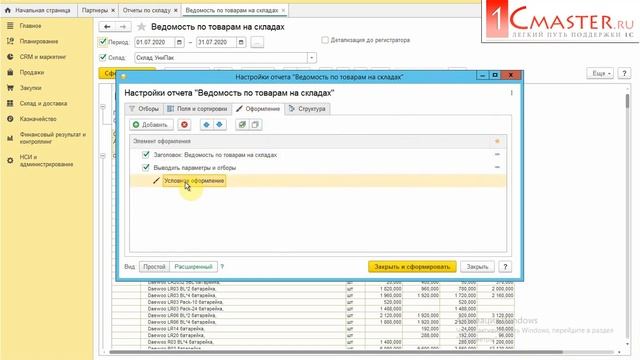Toggle the Период checkbox

tap(103, 42)
